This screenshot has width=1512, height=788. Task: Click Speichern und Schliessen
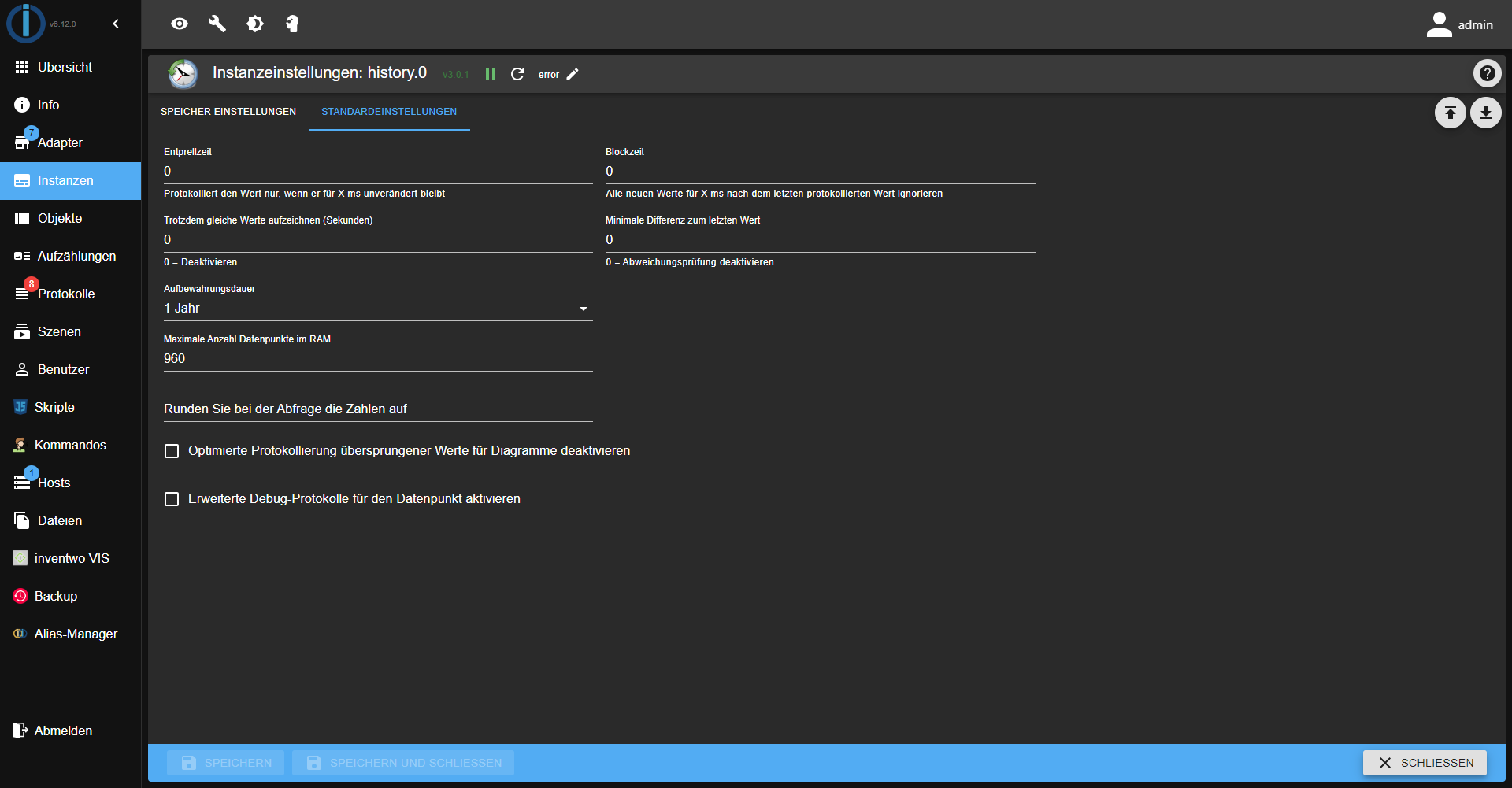pyautogui.click(x=403, y=762)
